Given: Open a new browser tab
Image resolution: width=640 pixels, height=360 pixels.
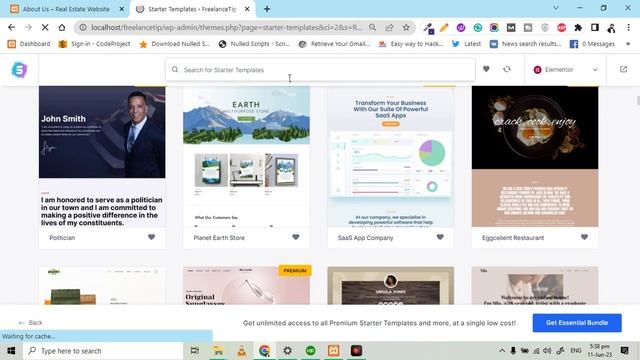Looking at the screenshot, I should [267, 9].
